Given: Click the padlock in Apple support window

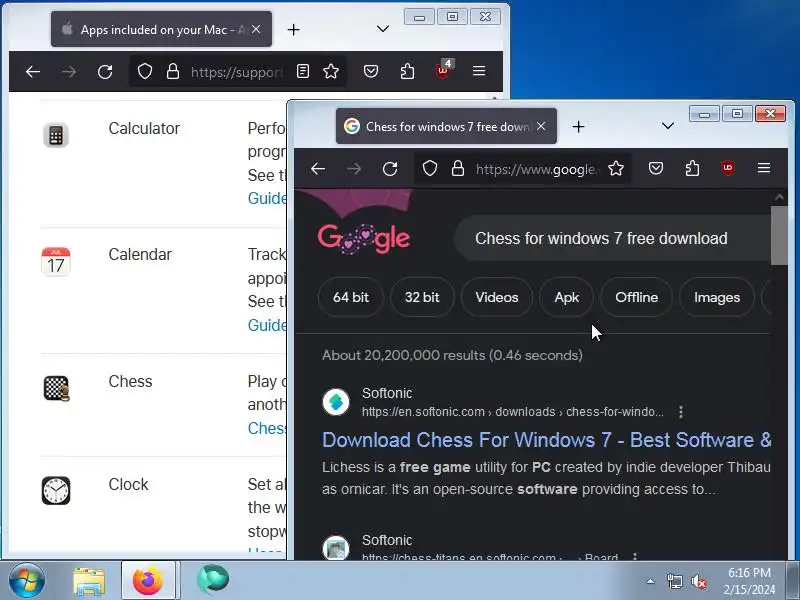Looking at the screenshot, I should [x=173, y=71].
